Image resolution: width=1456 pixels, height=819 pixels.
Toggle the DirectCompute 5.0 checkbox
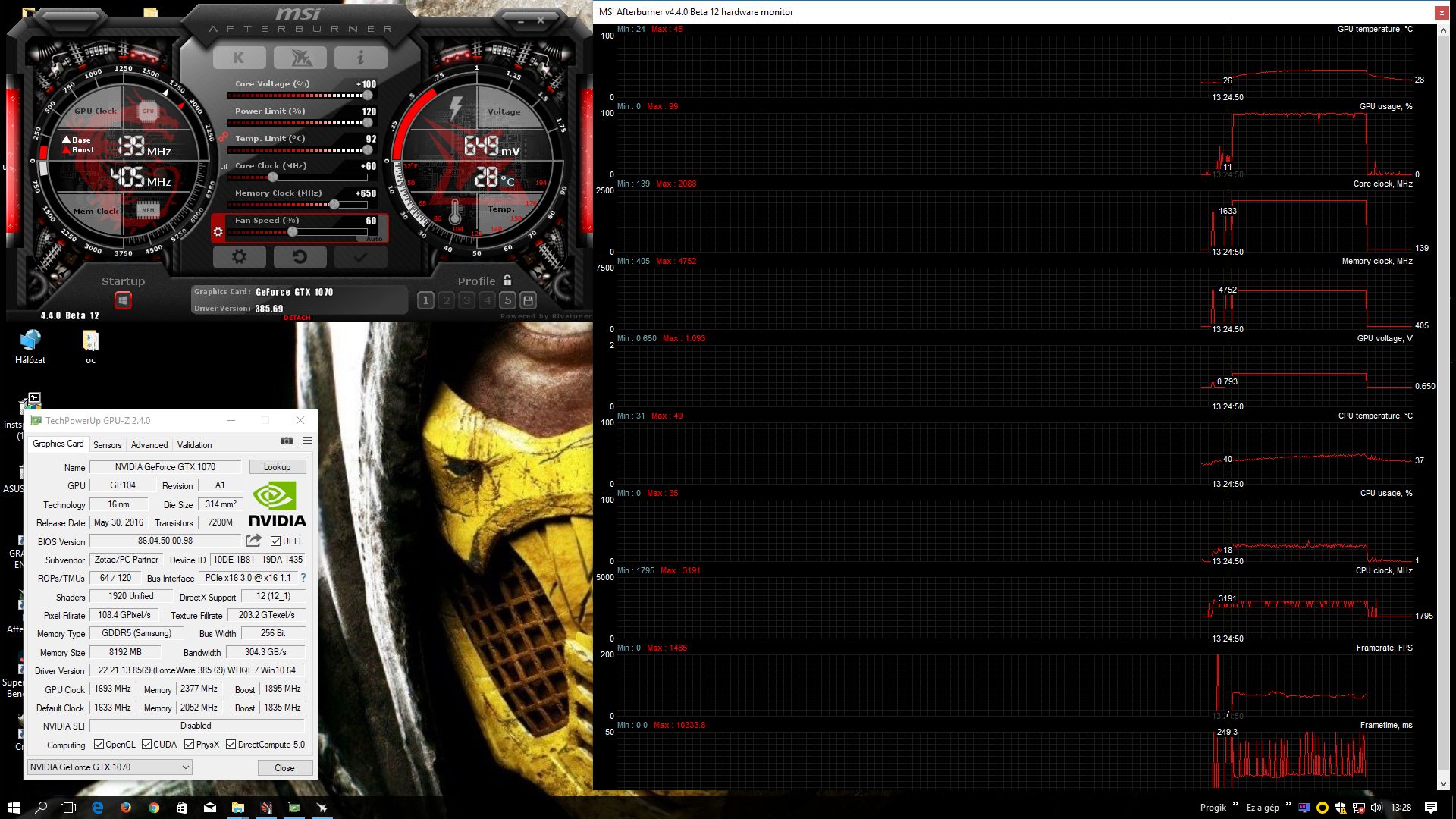coord(231,745)
